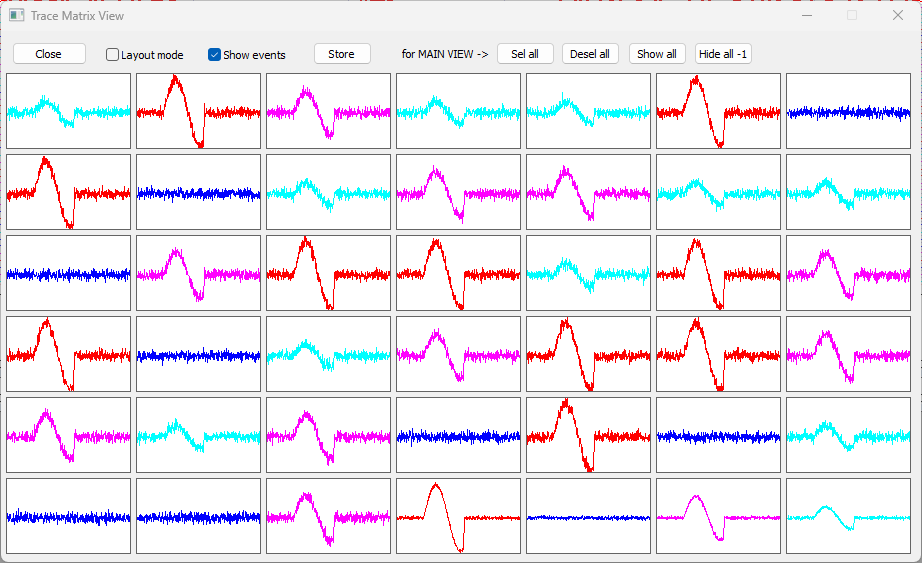Click the smooth cyan trace in the bottom-right cell

click(848, 516)
